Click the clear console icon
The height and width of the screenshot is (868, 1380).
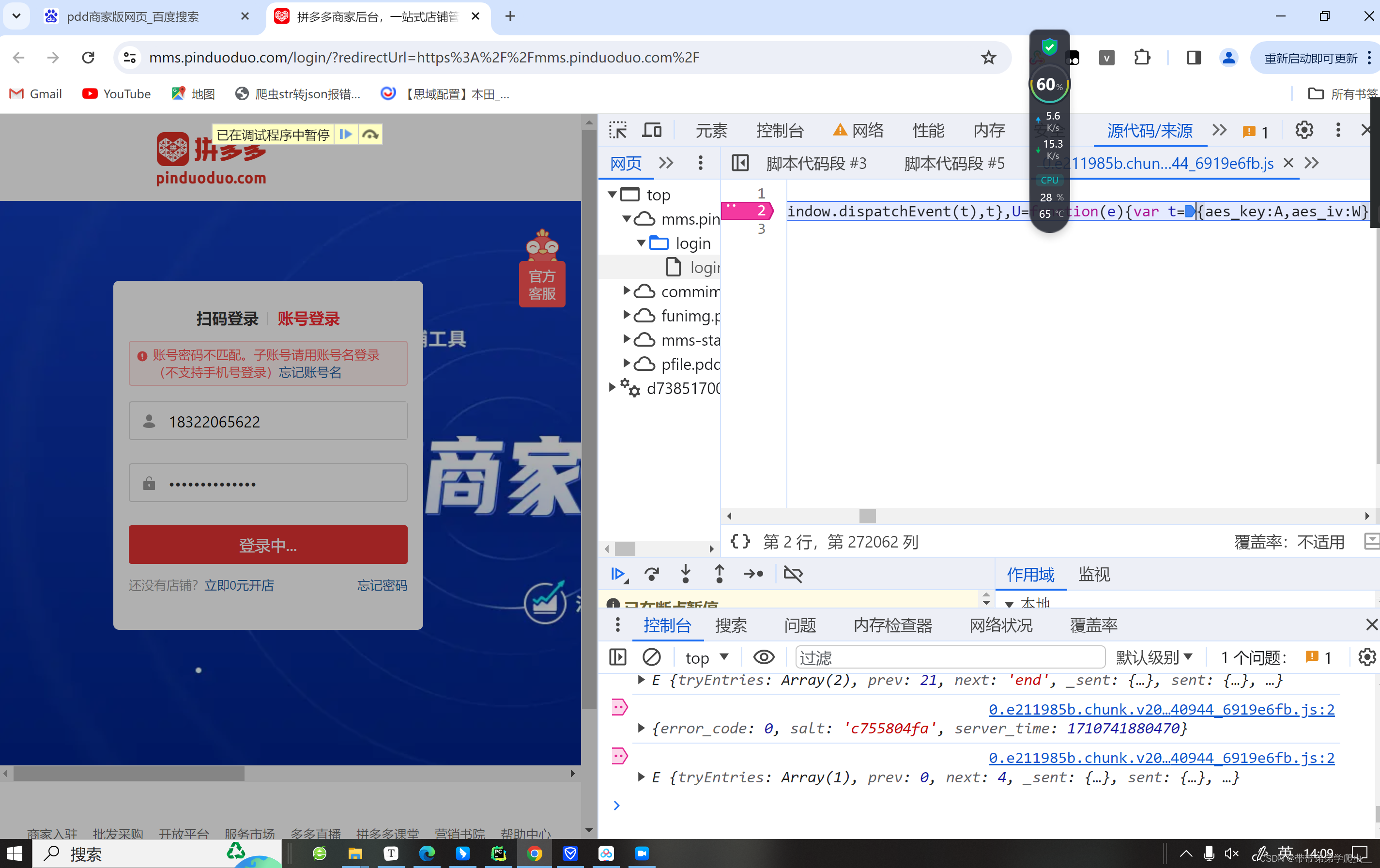pyautogui.click(x=652, y=656)
